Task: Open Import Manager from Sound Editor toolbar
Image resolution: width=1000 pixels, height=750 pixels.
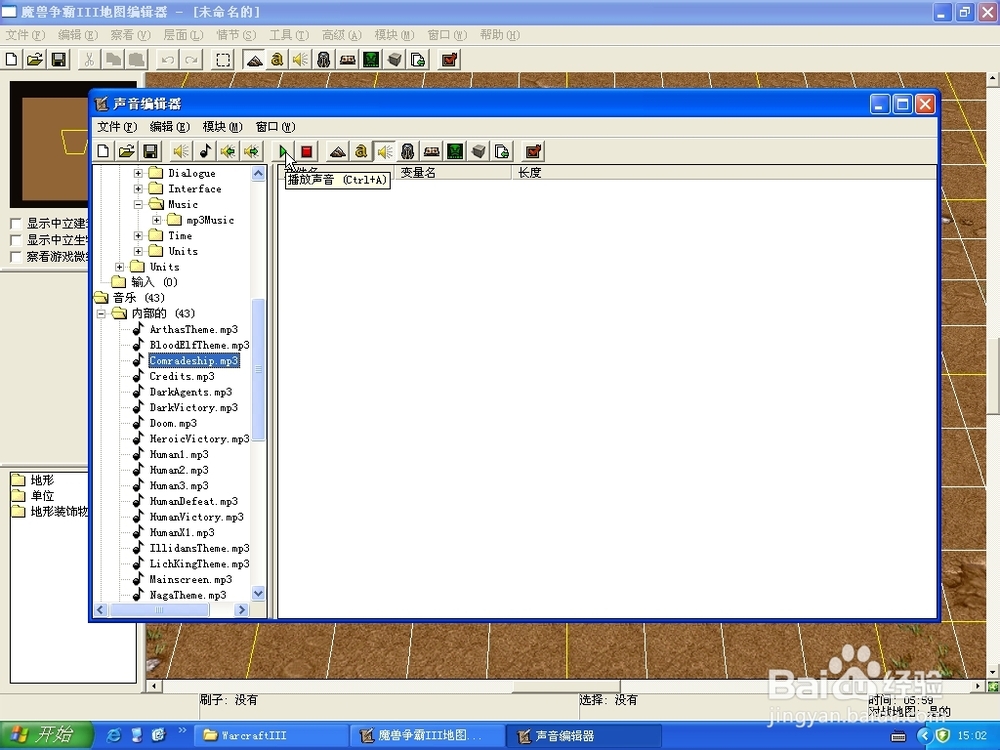Action: [503, 151]
